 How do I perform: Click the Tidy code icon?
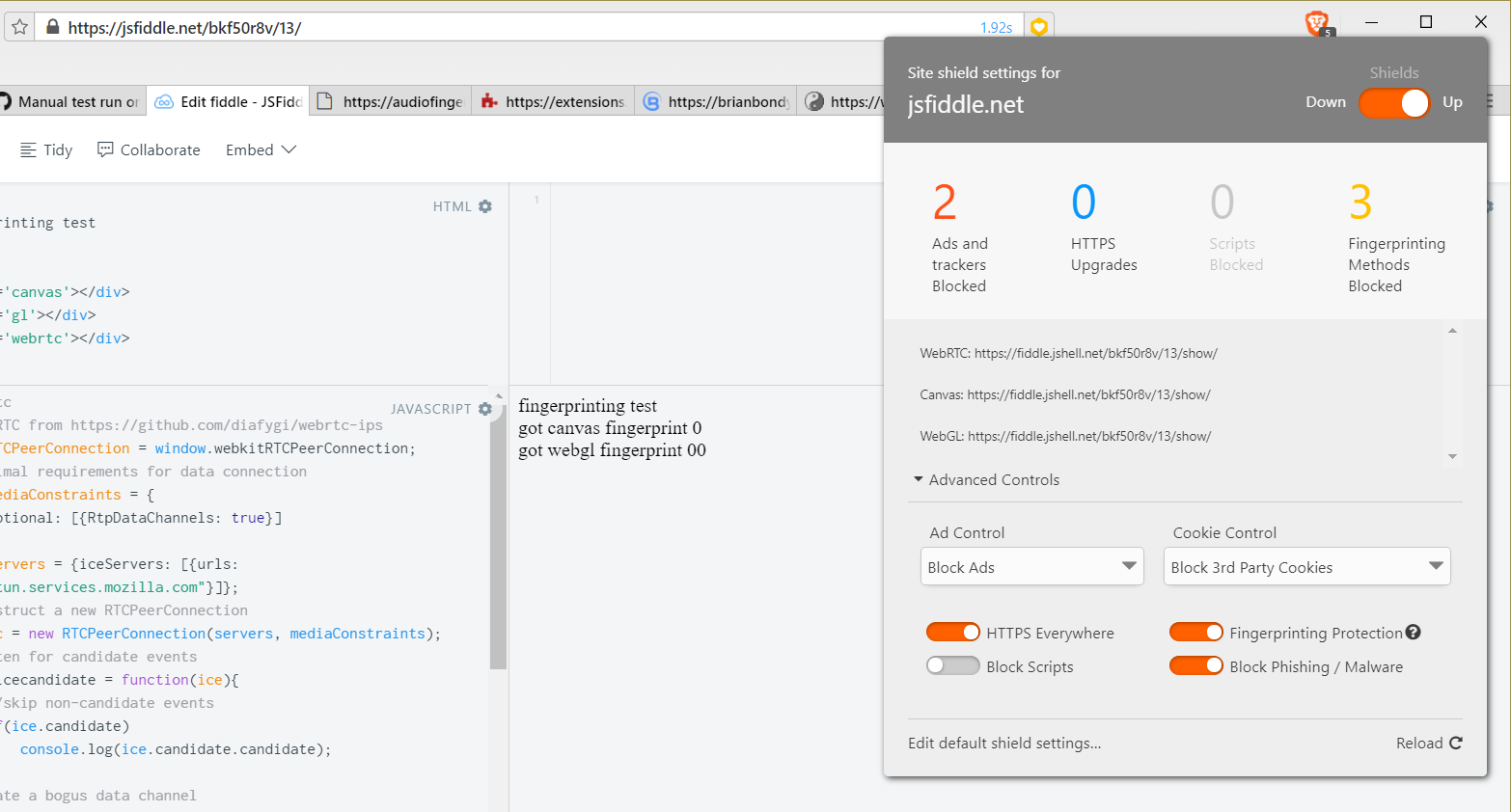click(28, 149)
